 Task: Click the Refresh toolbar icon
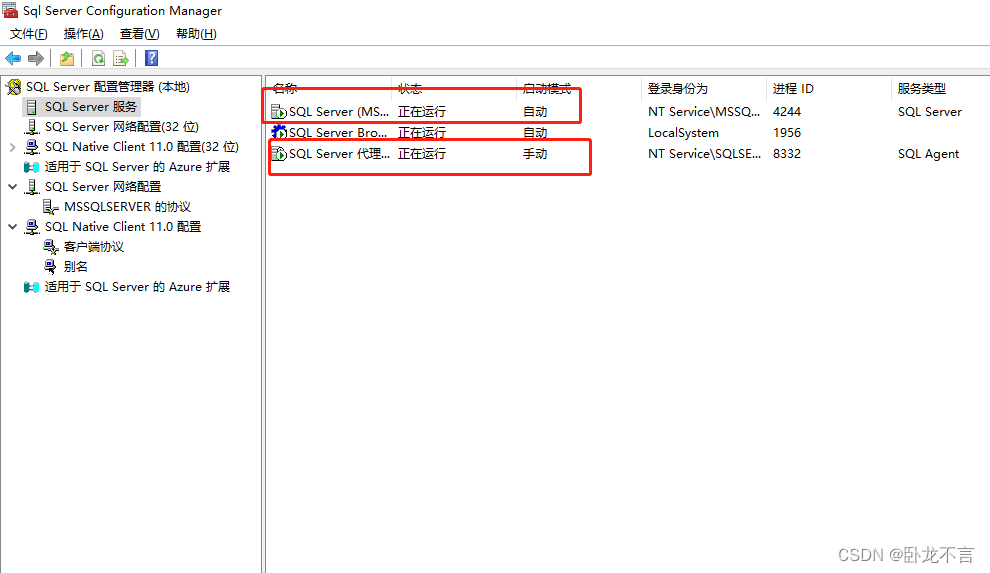point(98,59)
